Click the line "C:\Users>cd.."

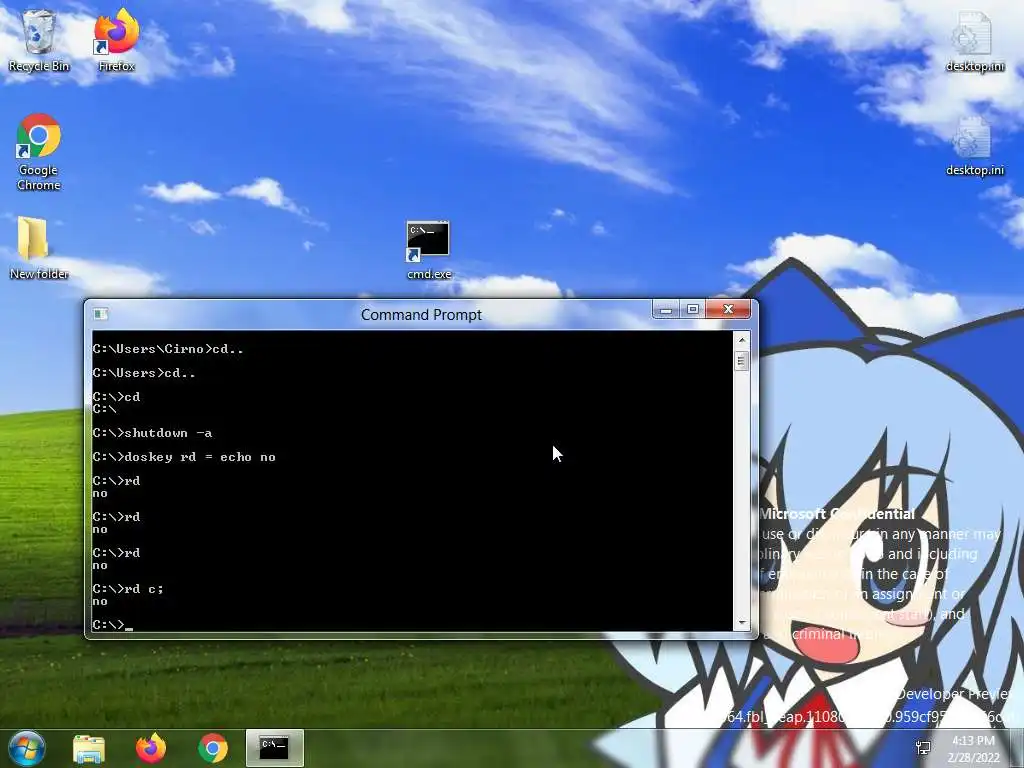144,373
